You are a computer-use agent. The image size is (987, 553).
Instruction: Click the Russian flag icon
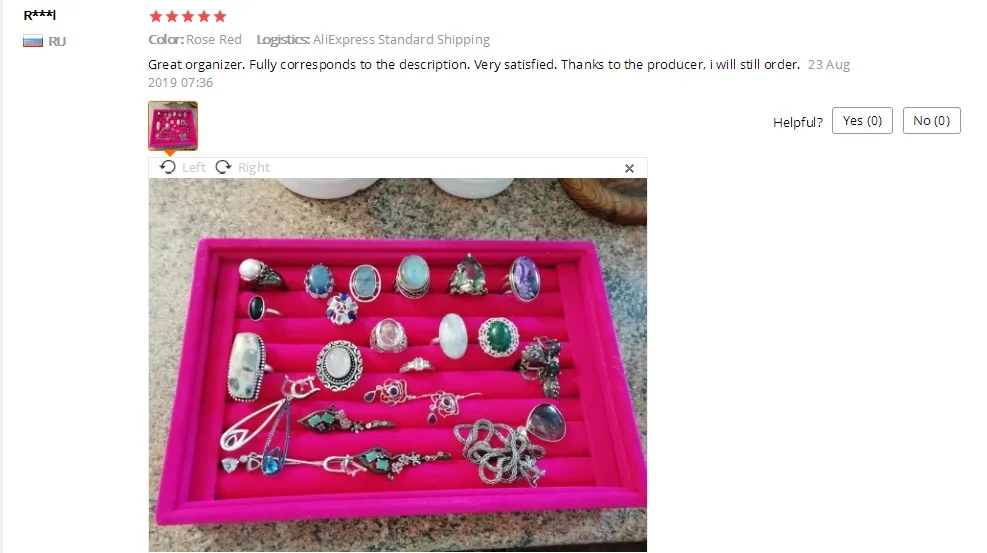[x=33, y=42]
